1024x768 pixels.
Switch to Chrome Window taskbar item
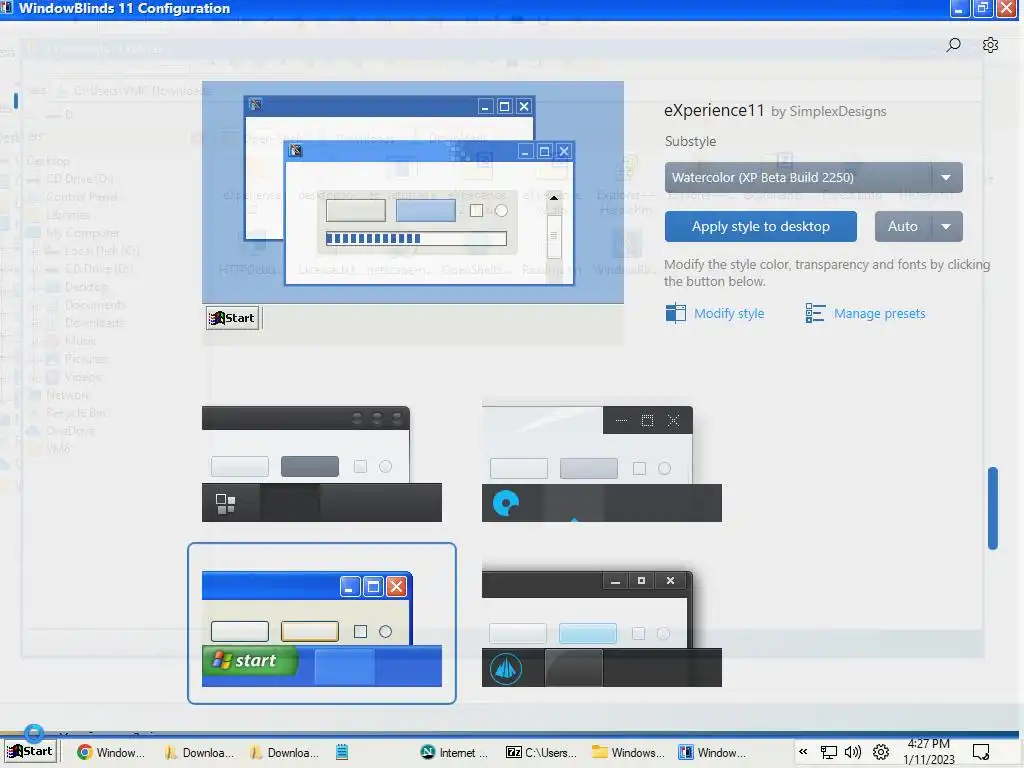(112, 753)
